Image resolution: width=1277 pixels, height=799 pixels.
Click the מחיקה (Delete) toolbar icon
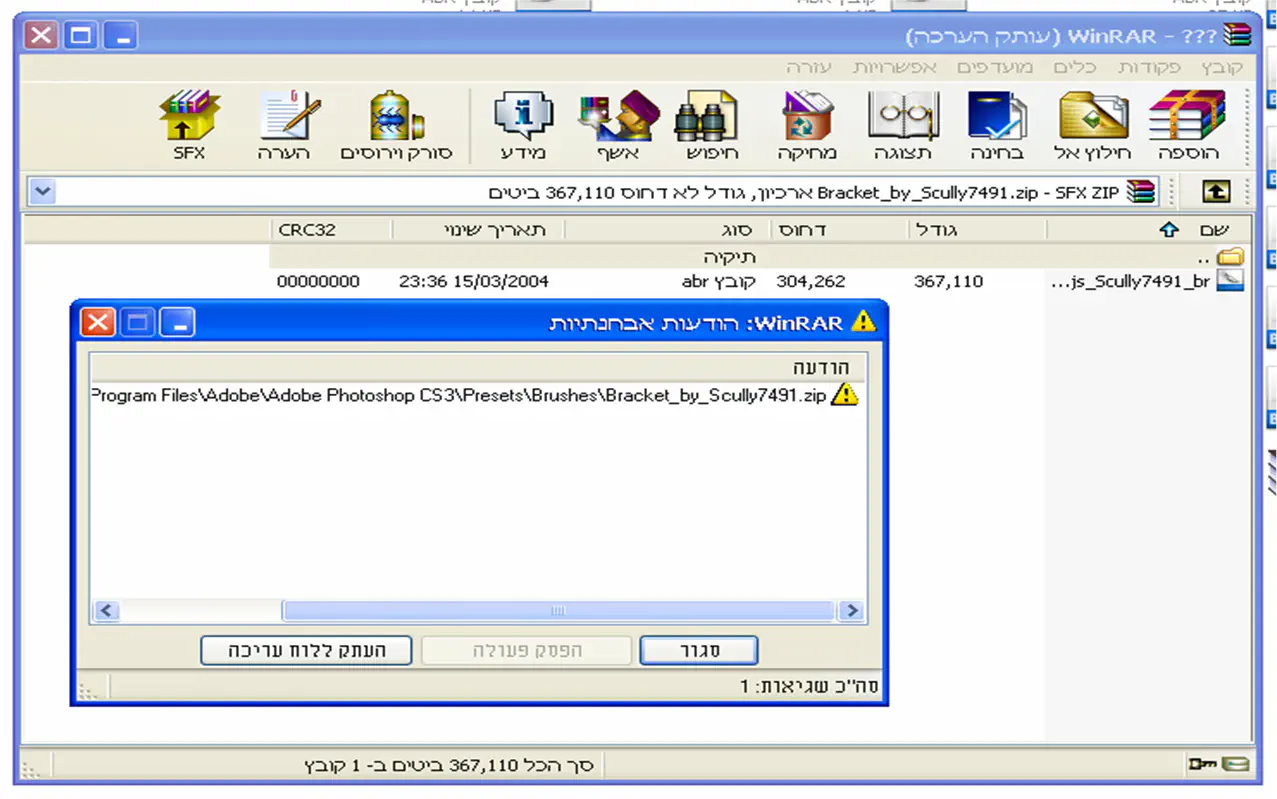pyautogui.click(x=807, y=124)
